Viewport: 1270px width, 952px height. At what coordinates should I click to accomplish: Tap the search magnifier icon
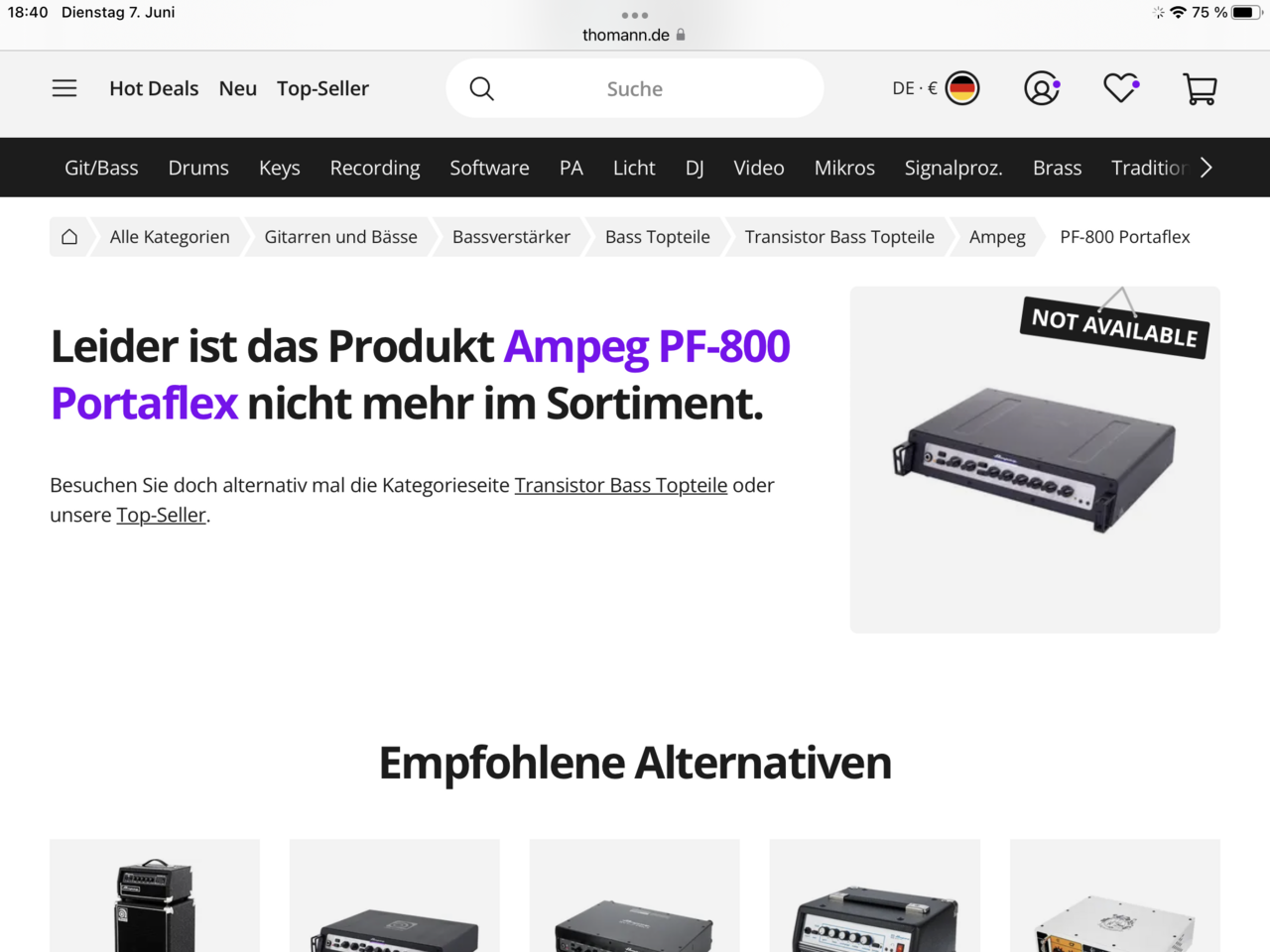[x=482, y=88]
